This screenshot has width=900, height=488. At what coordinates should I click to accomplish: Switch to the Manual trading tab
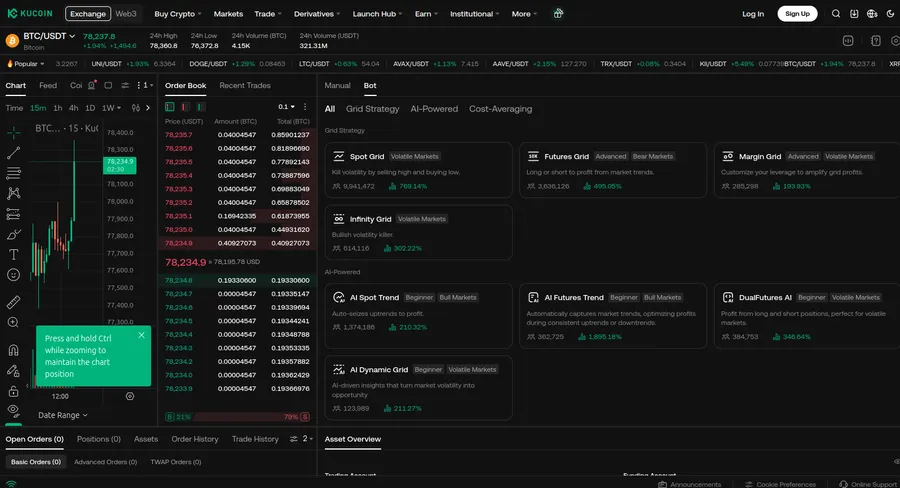pyautogui.click(x=337, y=86)
